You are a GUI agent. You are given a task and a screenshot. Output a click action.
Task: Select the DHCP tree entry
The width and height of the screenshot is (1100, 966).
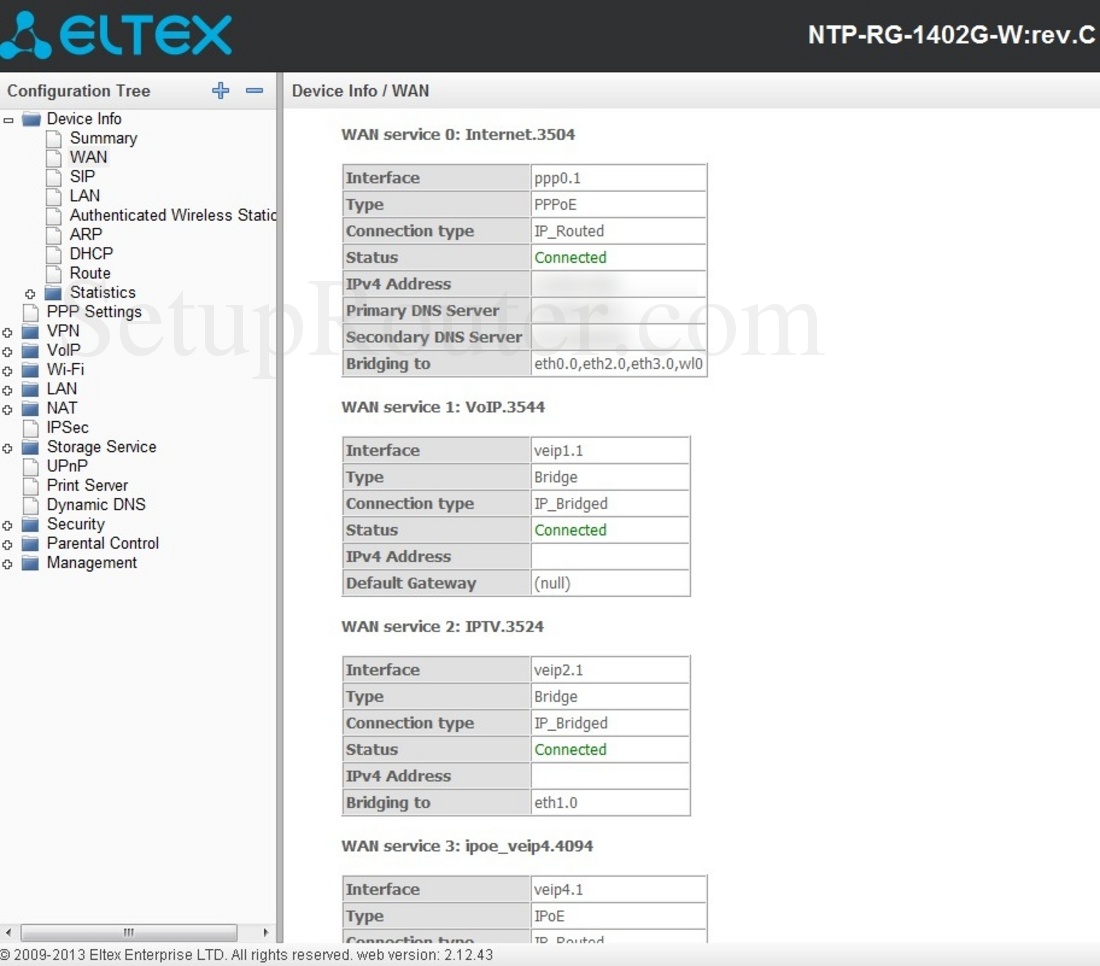pyautogui.click(x=91, y=254)
